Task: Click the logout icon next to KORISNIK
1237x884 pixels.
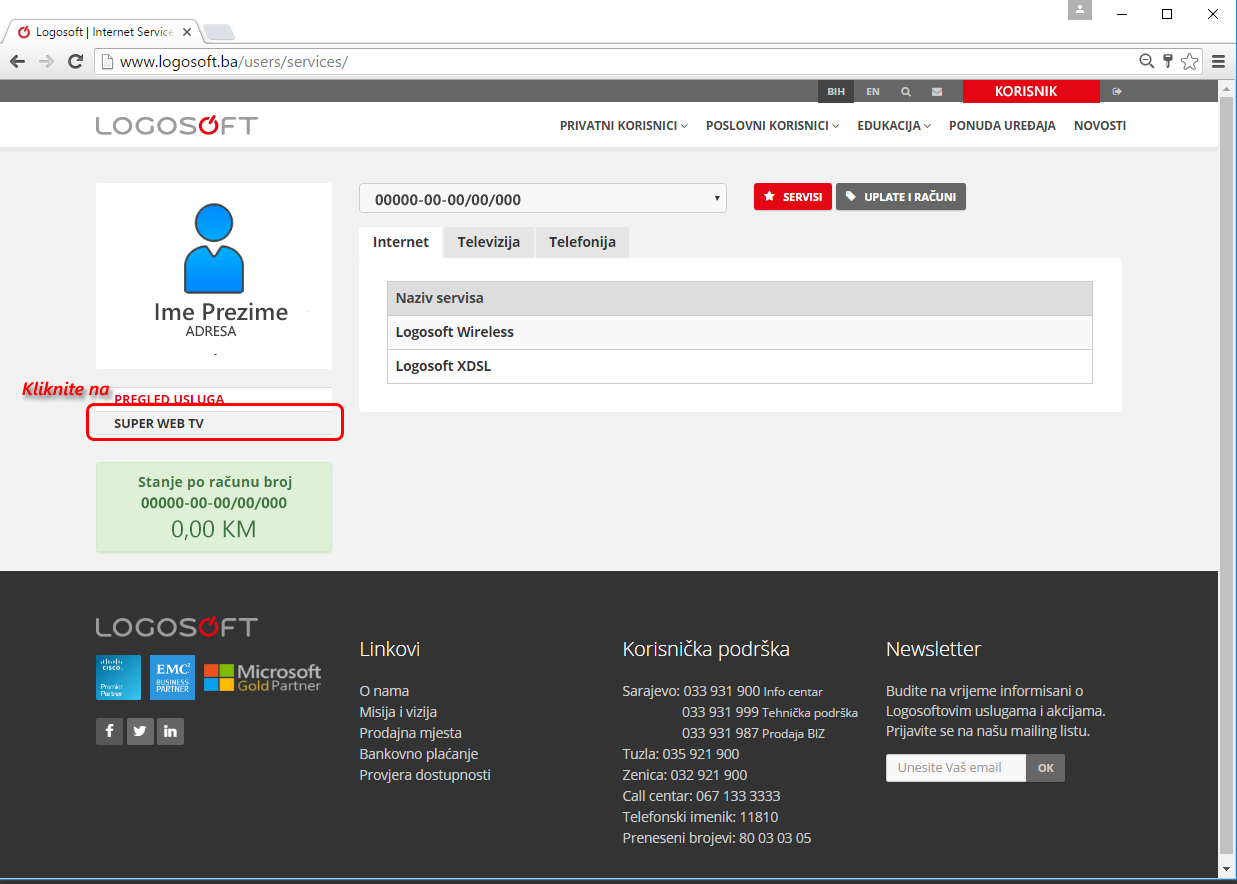Action: (1117, 91)
